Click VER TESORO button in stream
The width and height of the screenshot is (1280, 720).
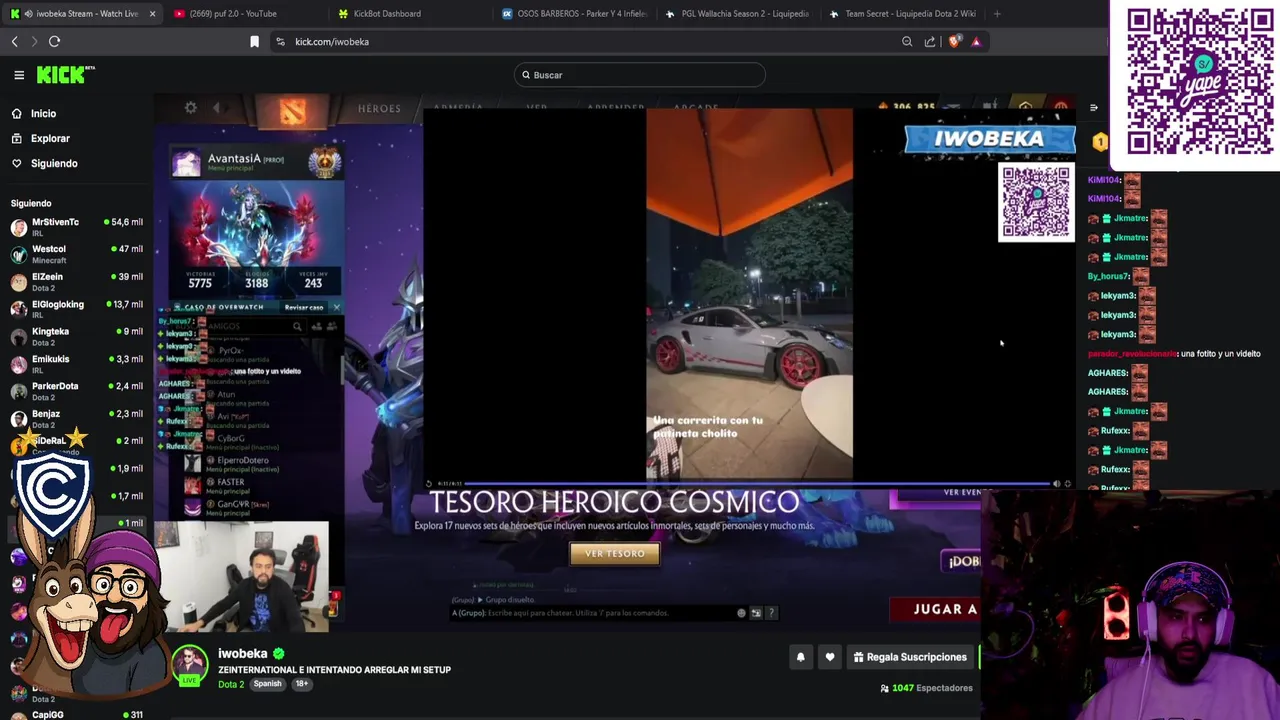[x=615, y=554]
